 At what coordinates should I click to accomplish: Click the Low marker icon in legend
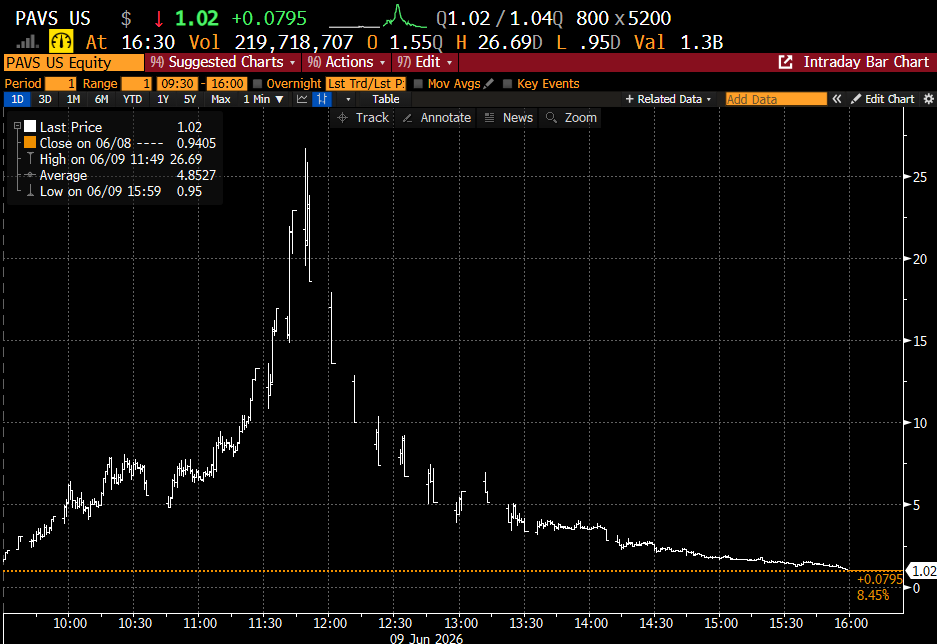tap(30, 191)
